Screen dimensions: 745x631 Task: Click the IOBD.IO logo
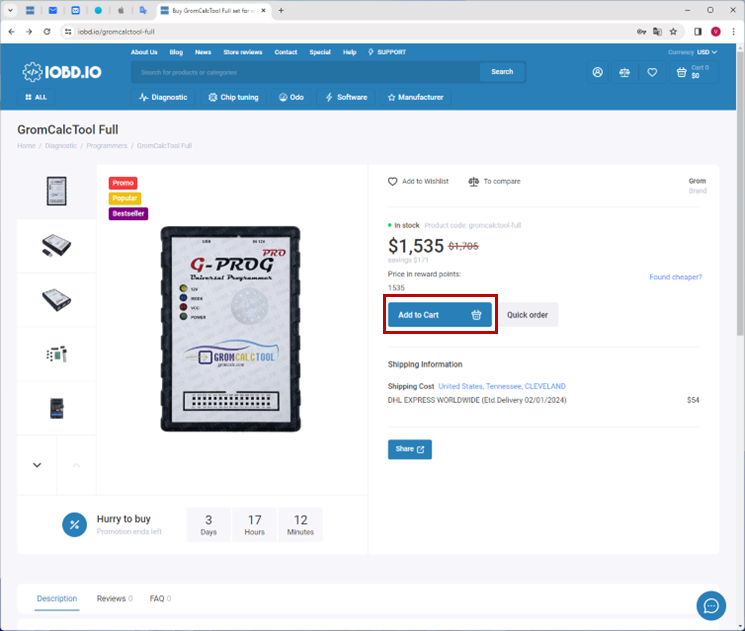coord(63,72)
